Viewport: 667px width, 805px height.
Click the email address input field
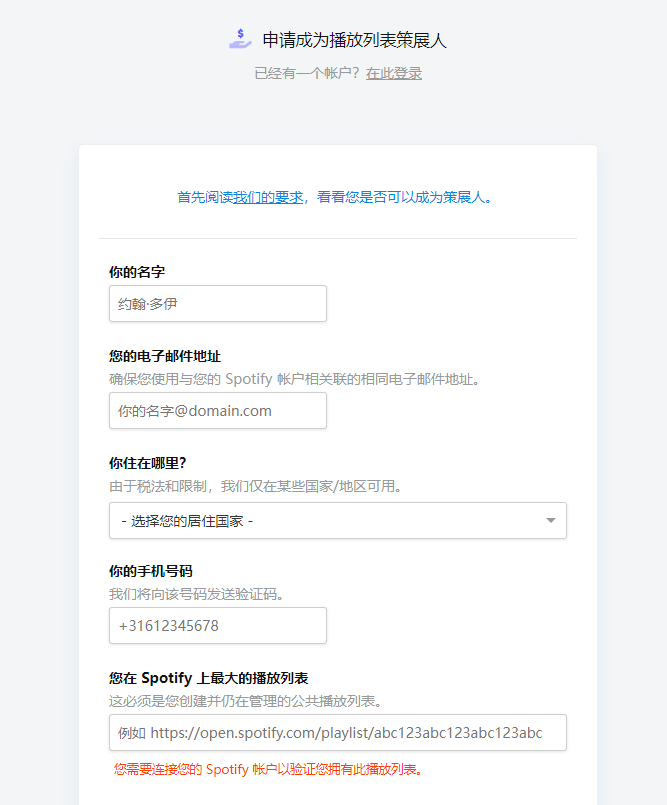(x=217, y=411)
